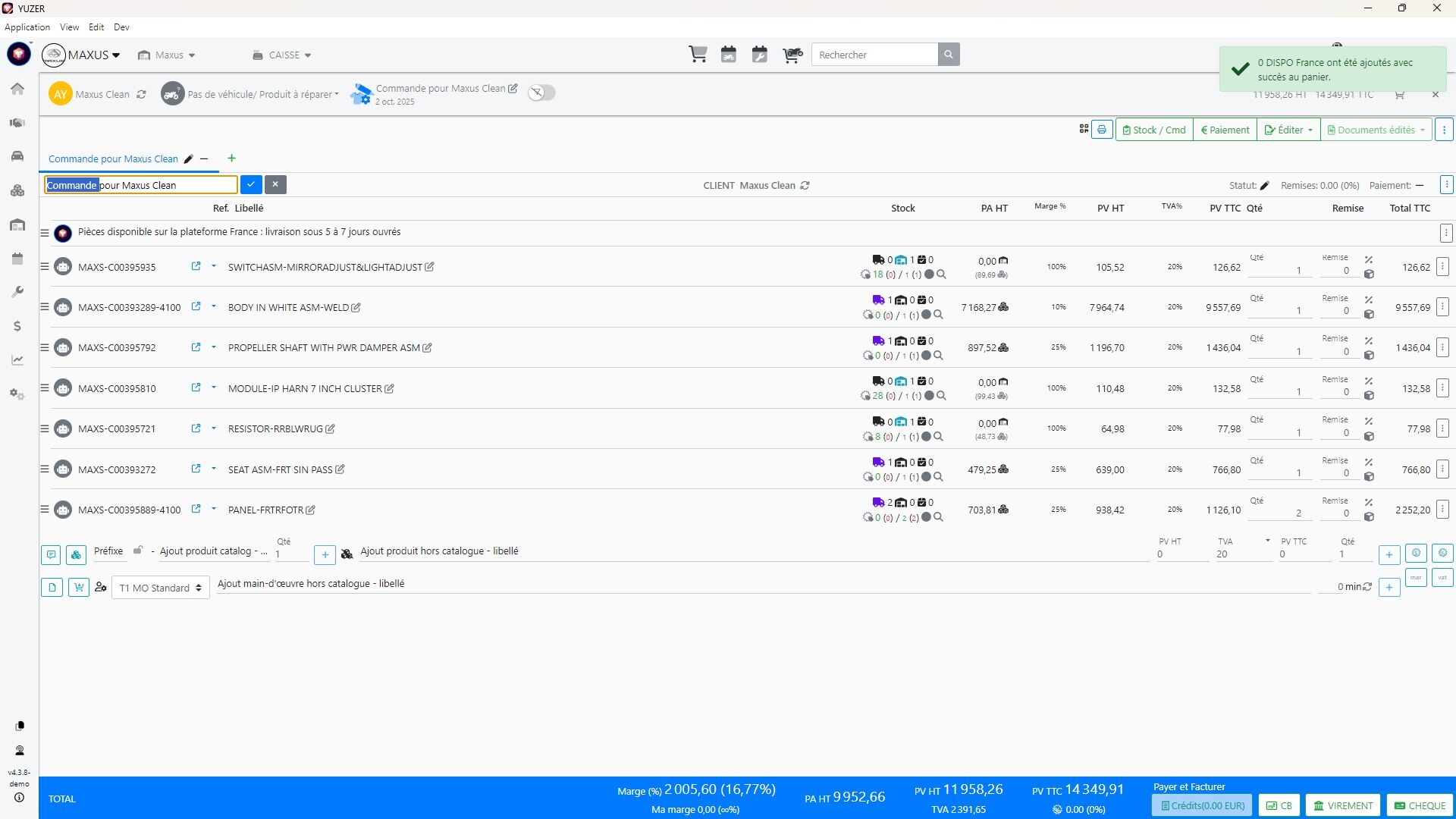Click the home icon in left sidebar
1456x819 pixels.
tap(17, 89)
